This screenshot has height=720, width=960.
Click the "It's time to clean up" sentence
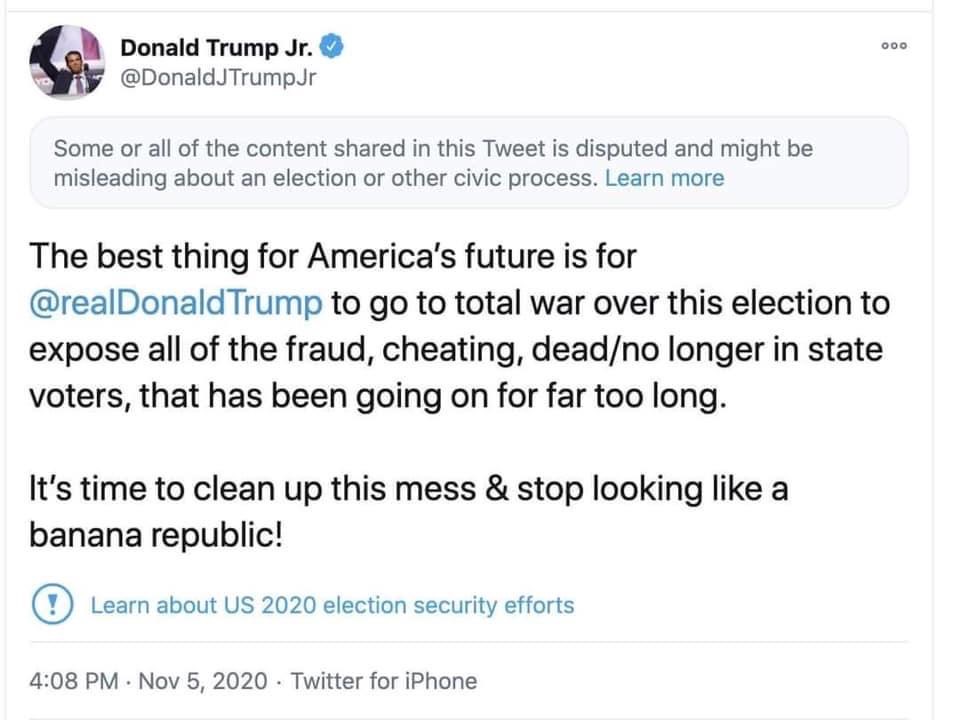[408, 490]
